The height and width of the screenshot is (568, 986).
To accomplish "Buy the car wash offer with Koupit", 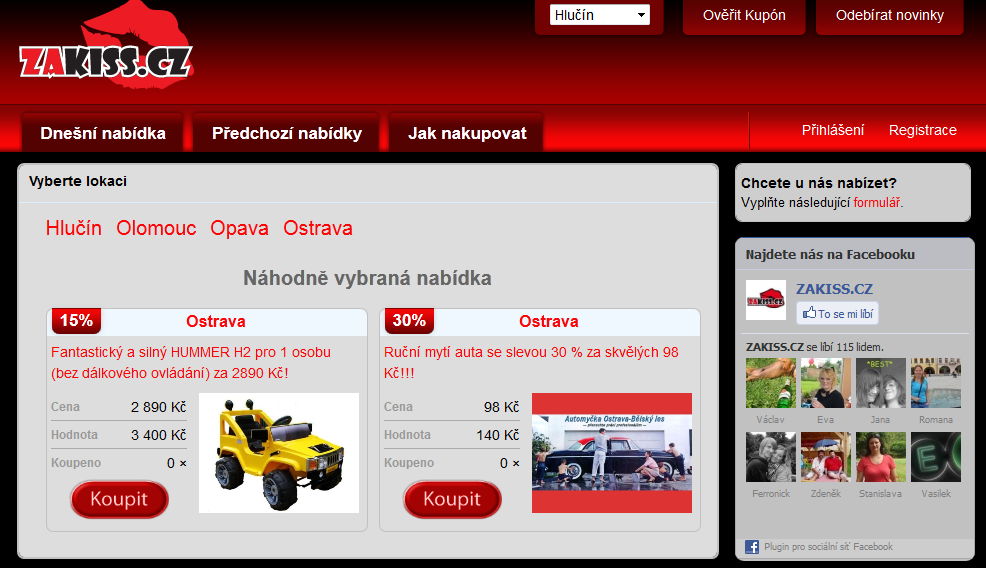I will pyautogui.click(x=452, y=499).
